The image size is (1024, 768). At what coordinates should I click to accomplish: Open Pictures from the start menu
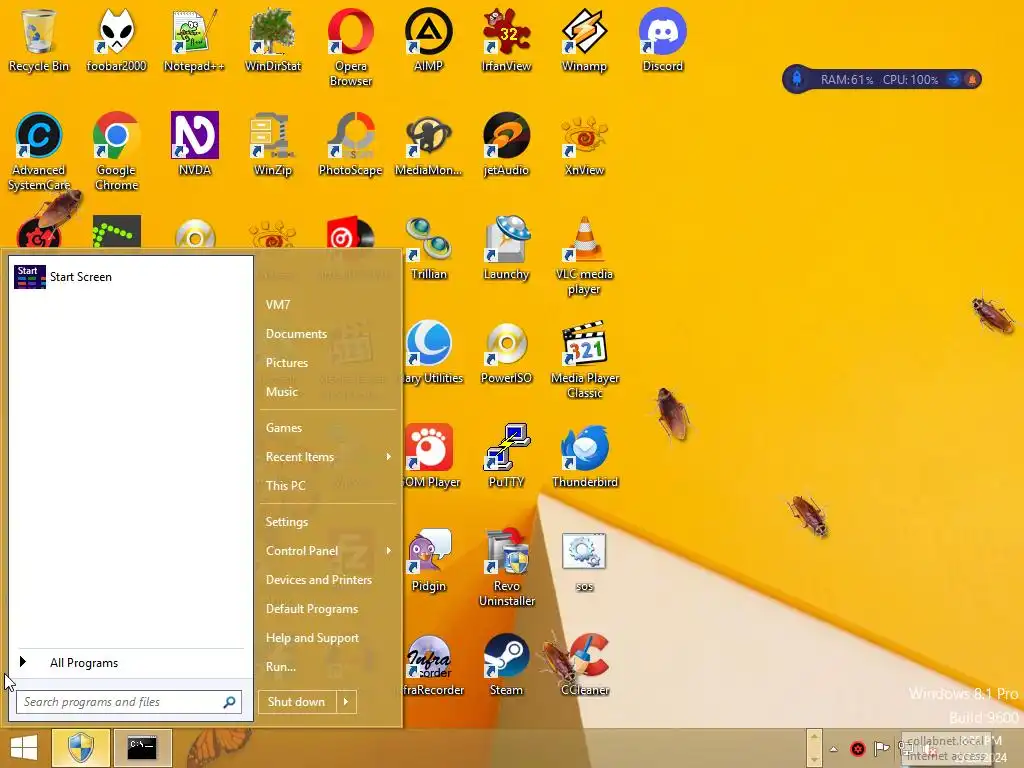[287, 362]
